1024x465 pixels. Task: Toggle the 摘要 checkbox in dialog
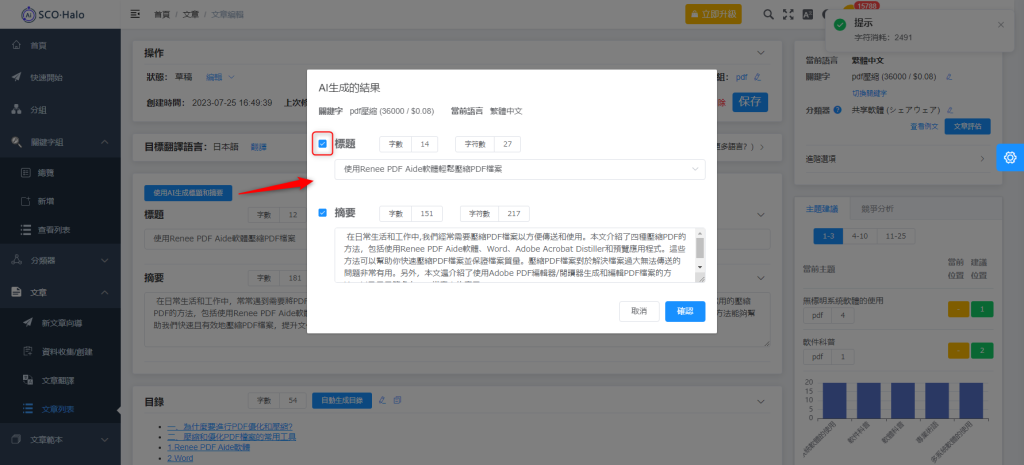323,213
